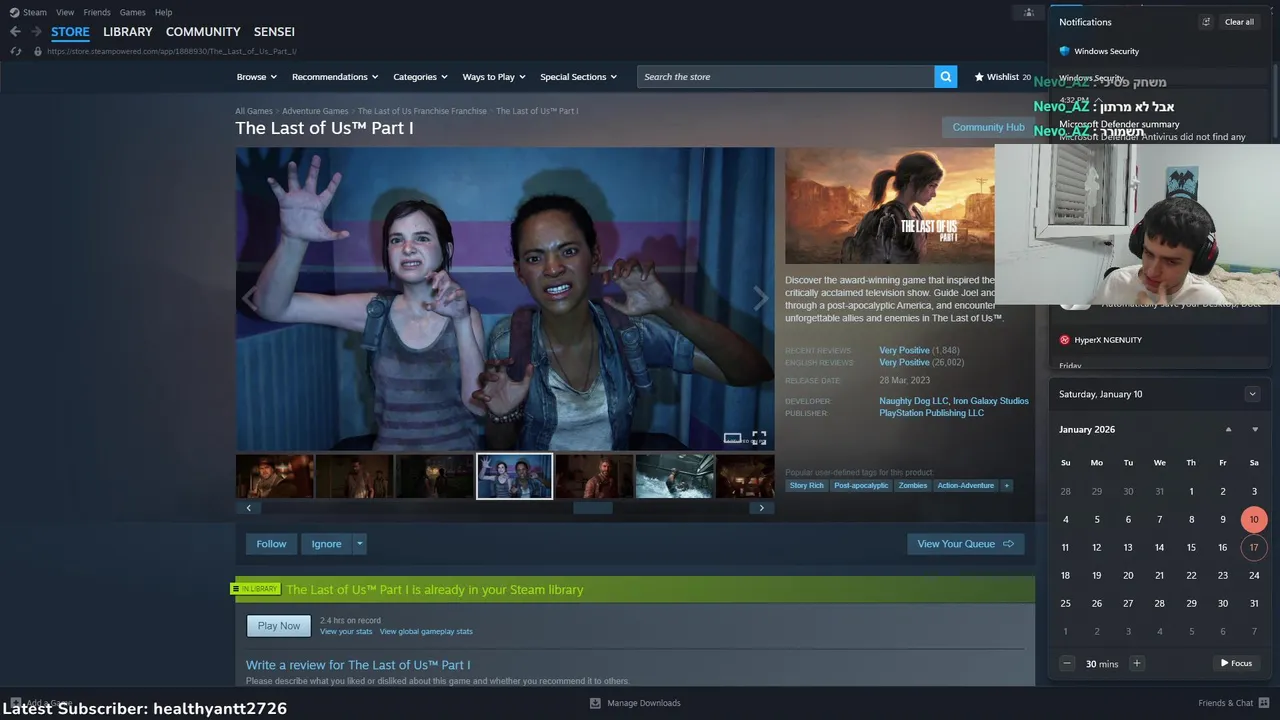Reload the store page with refresh icon

[15, 51]
